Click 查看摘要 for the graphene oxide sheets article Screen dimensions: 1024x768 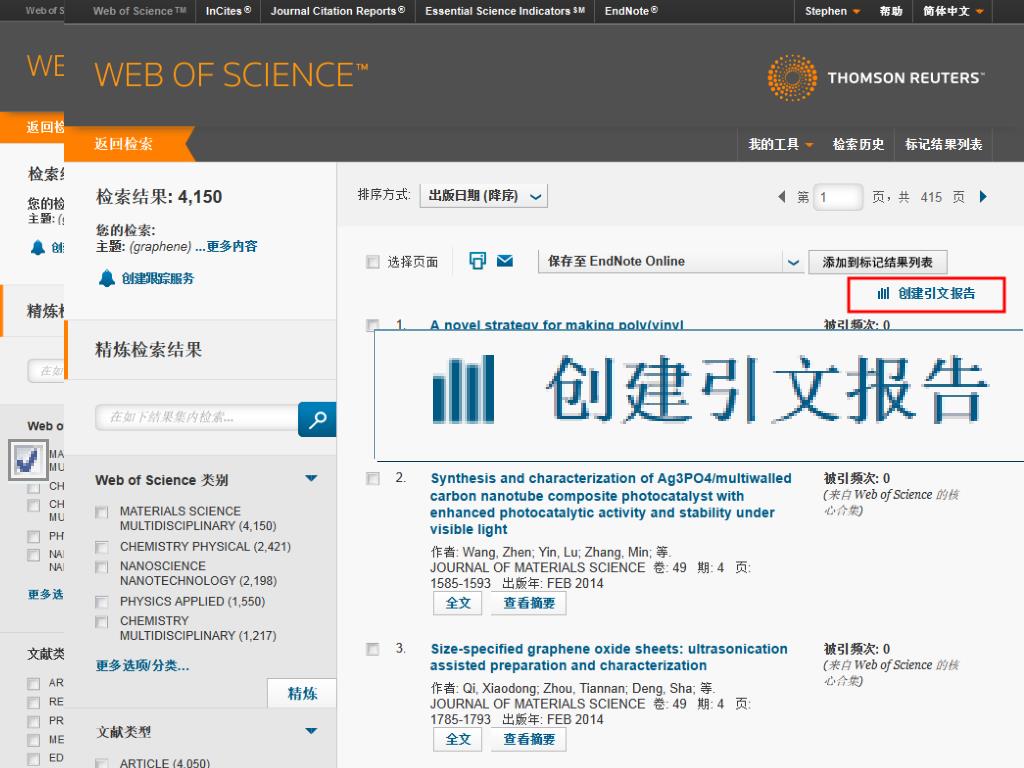click(x=528, y=739)
